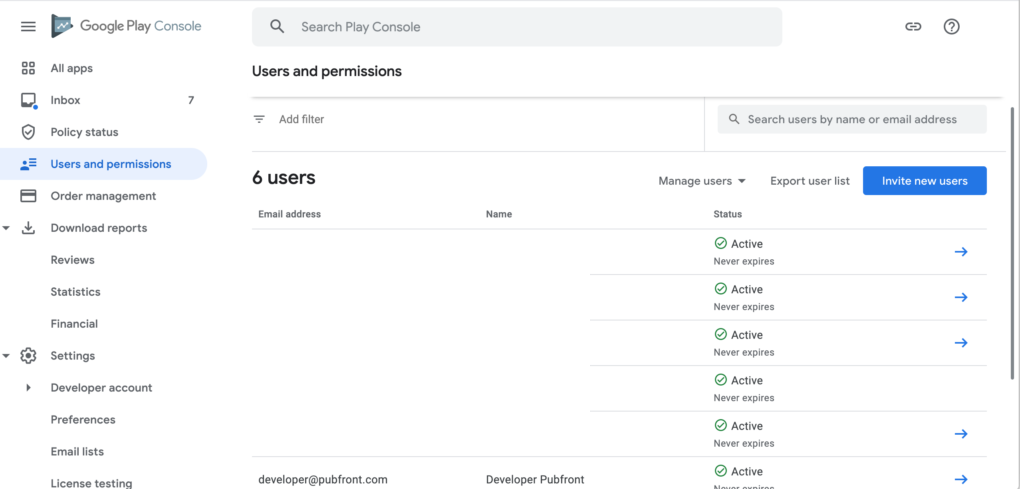This screenshot has width=1020, height=489.
Task: Open the Manage users dropdown
Action: pyautogui.click(x=702, y=181)
